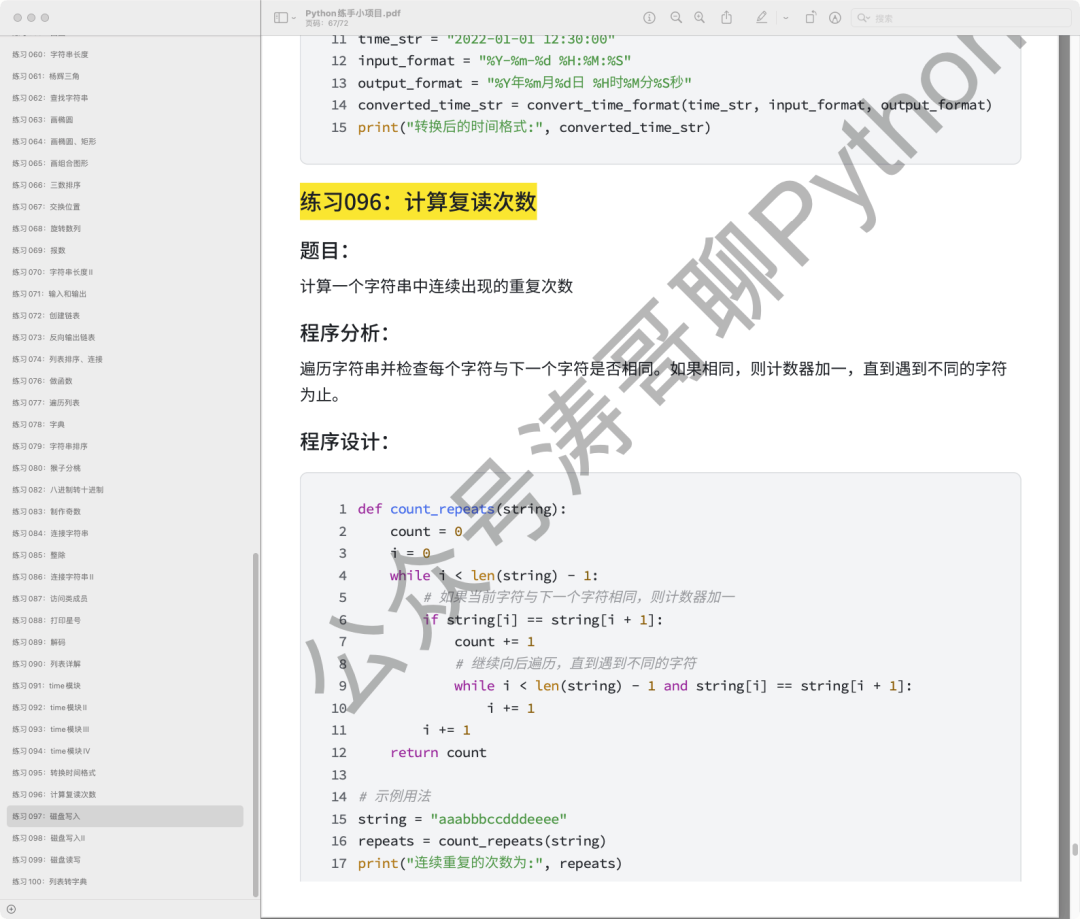Open outline entry 练习 082: 八进制转十进制

click(x=58, y=491)
